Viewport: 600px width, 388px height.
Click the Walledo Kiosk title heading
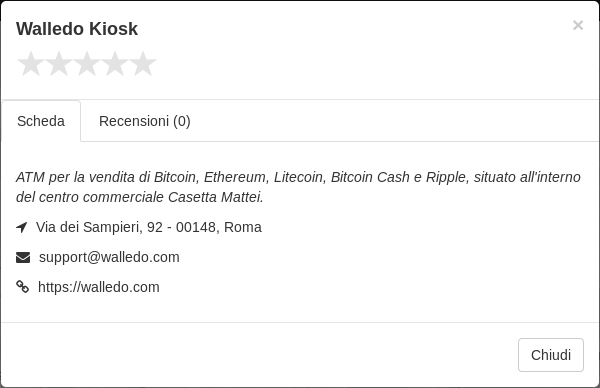(x=77, y=29)
